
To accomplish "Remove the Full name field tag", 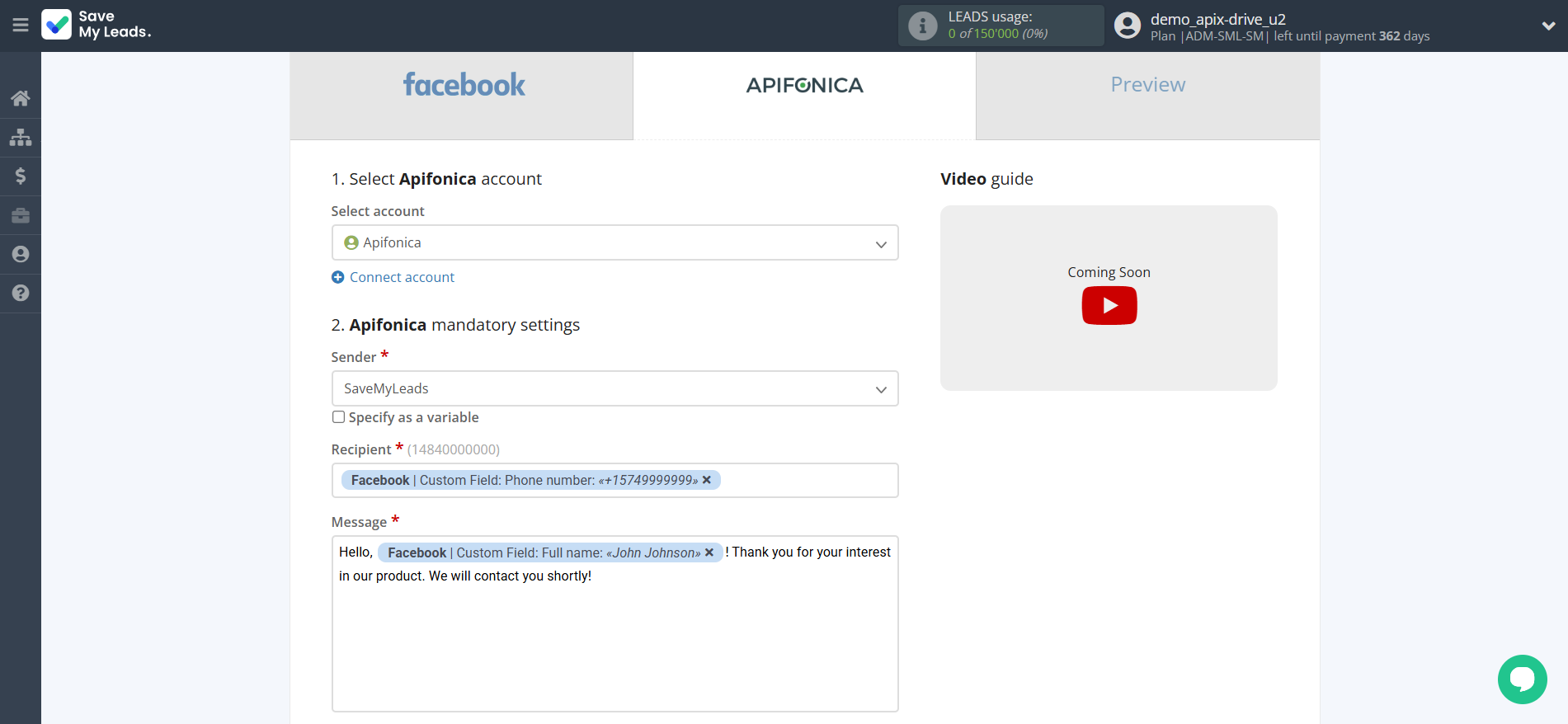I will click(709, 552).
